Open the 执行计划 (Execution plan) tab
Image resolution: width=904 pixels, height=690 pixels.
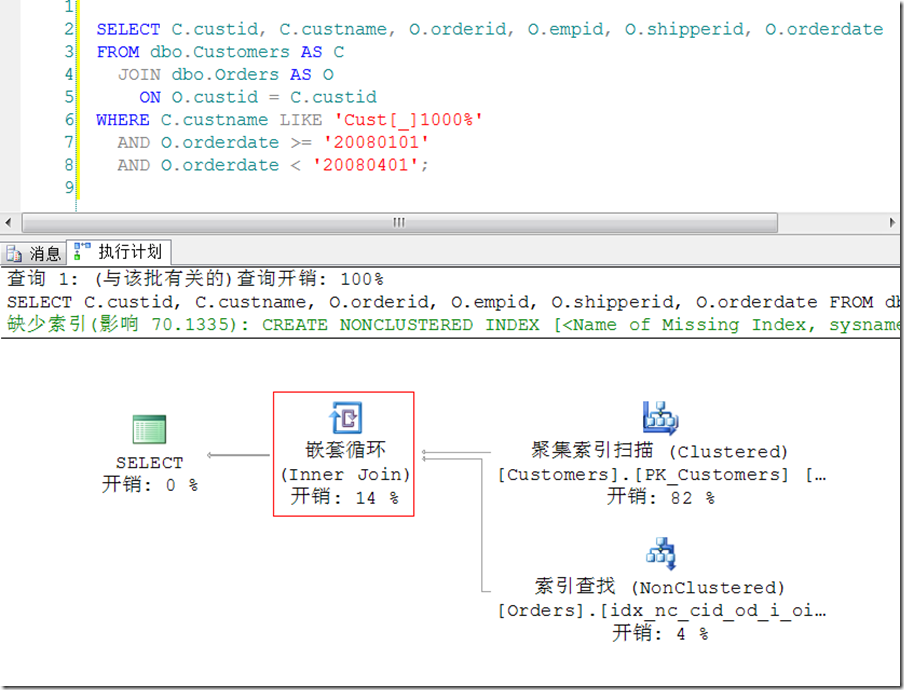tap(119, 252)
